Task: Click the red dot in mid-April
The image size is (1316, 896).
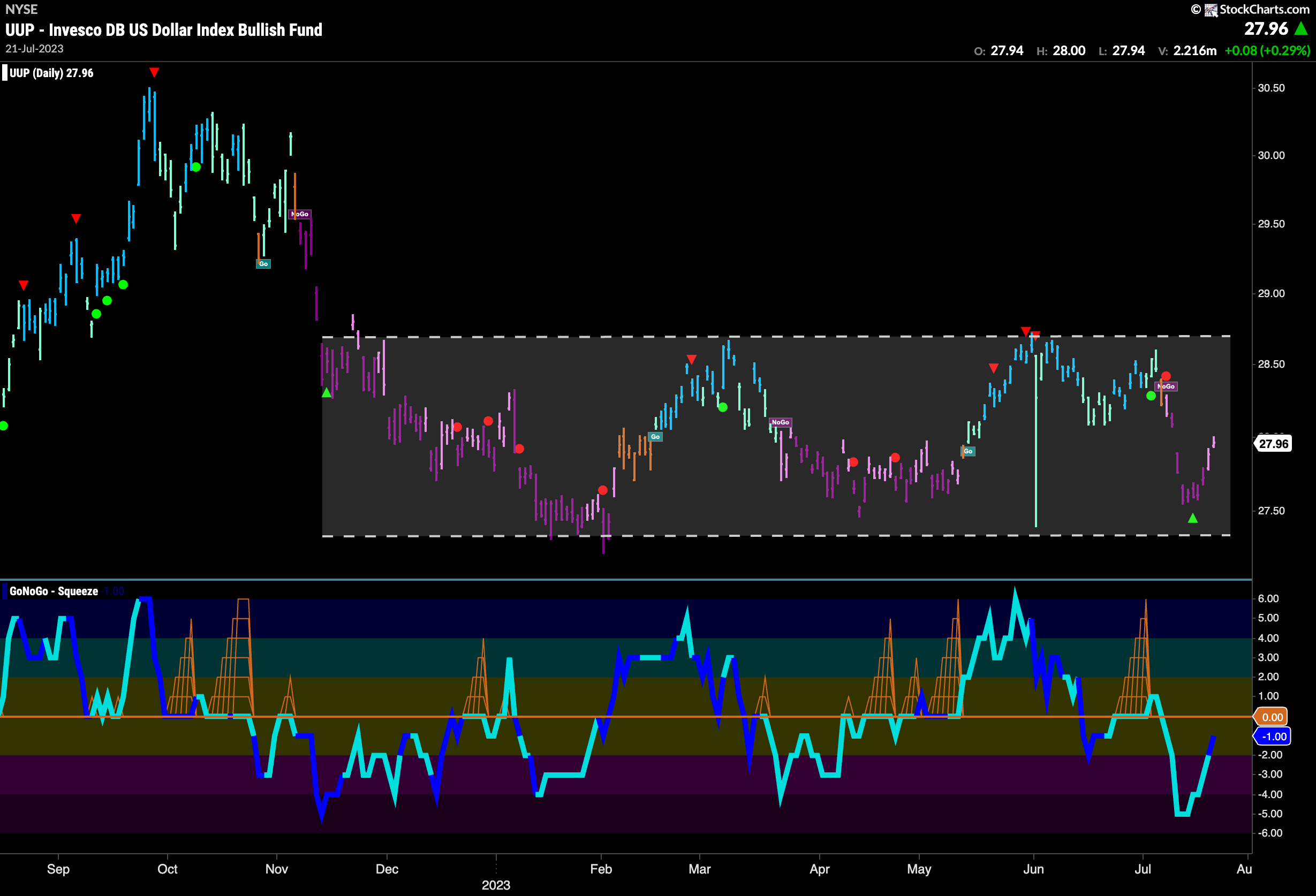Action: [853, 462]
